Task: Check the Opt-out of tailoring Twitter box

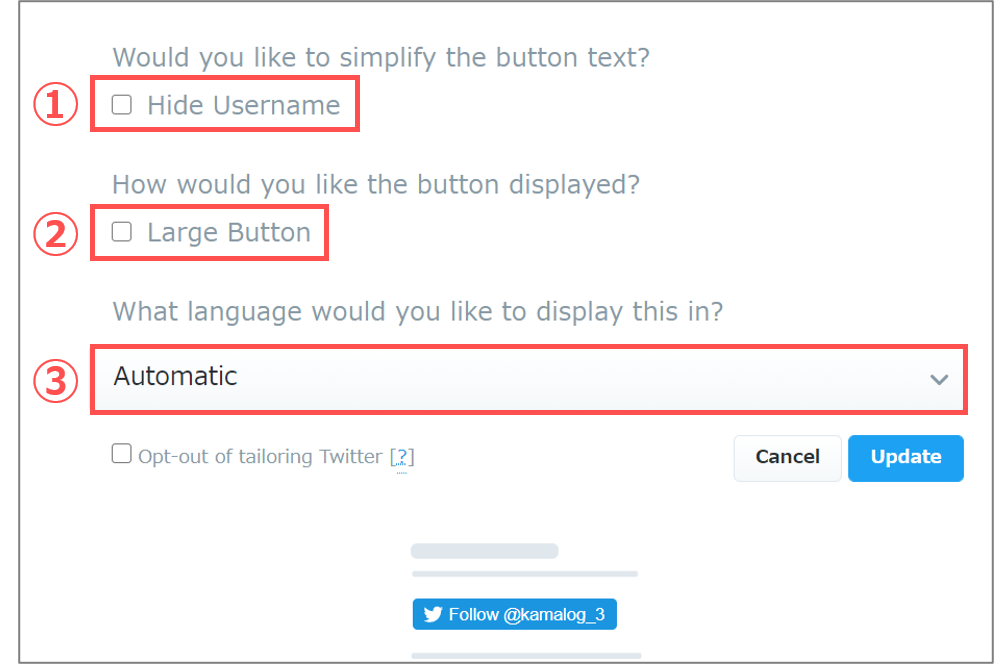Action: (122, 453)
